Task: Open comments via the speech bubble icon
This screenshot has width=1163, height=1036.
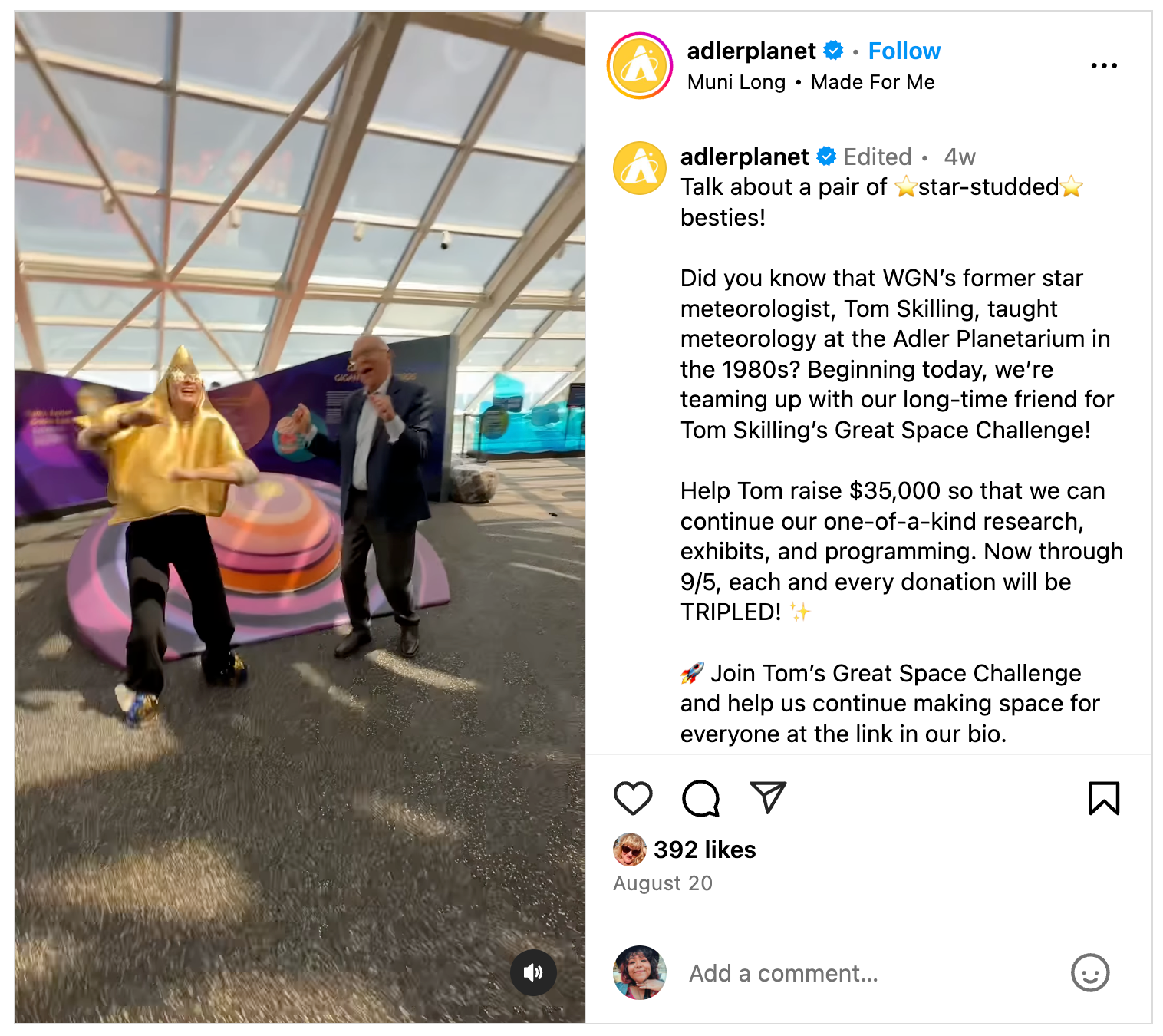Action: click(x=700, y=798)
